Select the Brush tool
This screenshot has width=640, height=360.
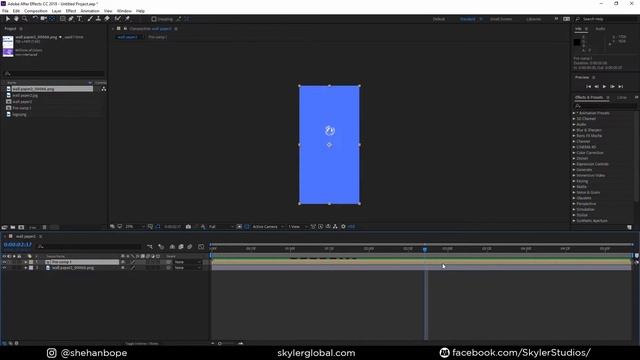90,19
